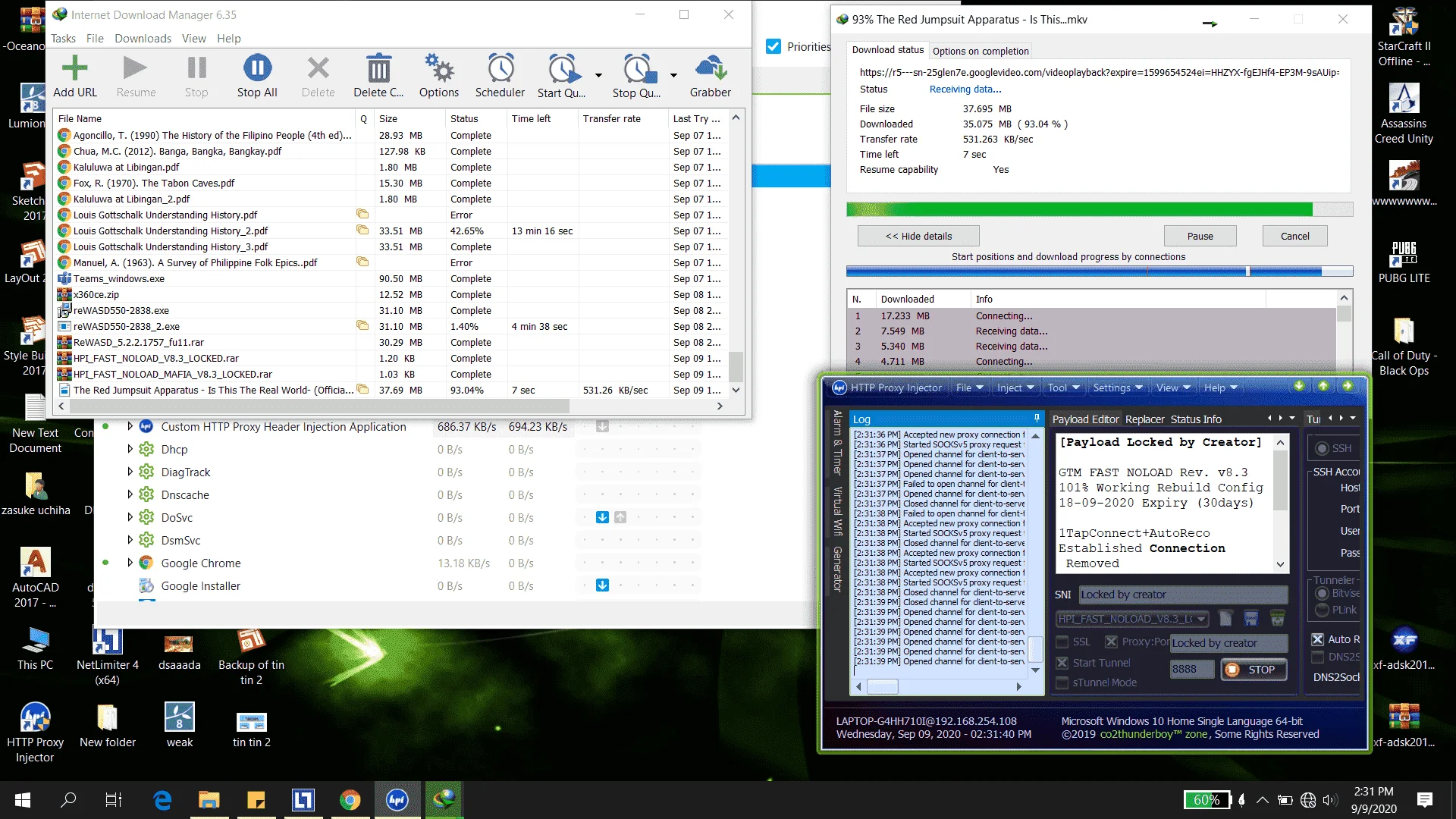1456x819 pixels.
Task: Click upload-limit arrow on DoSvc row
Action: [x=620, y=517]
